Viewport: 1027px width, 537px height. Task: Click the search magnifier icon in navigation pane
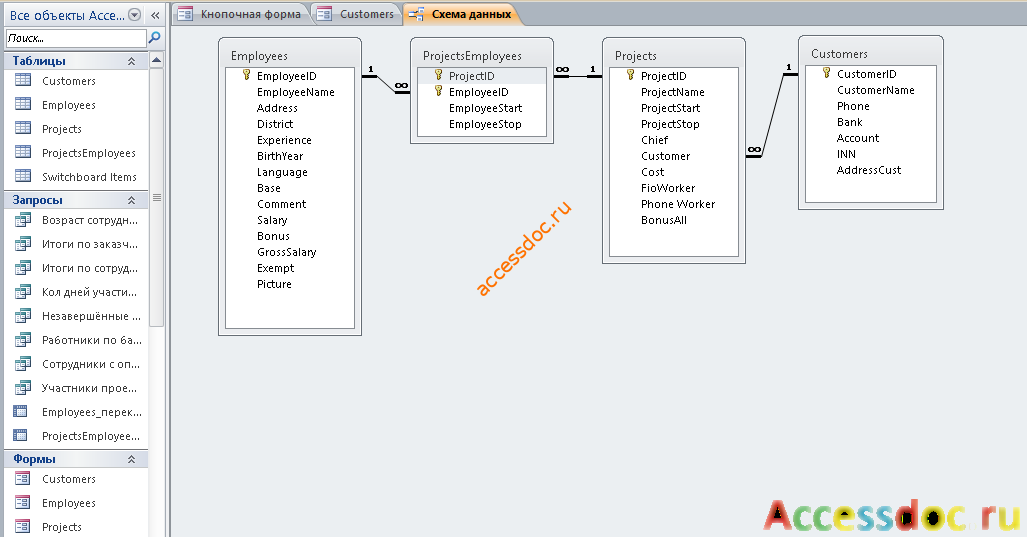click(x=155, y=38)
